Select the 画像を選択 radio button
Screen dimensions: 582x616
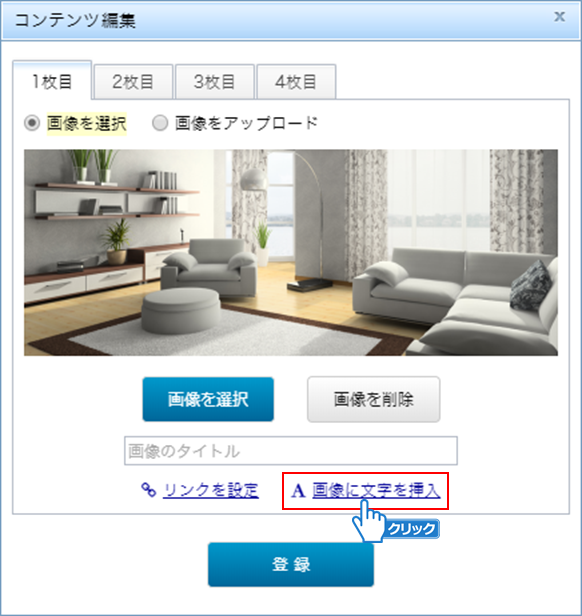pyautogui.click(x=32, y=123)
